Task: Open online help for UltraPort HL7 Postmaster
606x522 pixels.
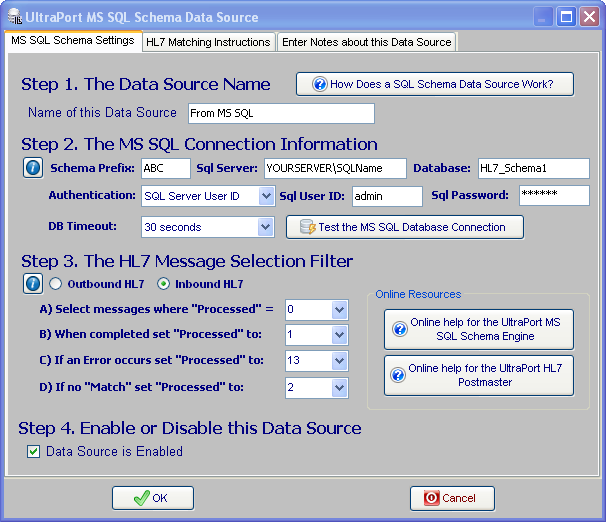Action: pyautogui.click(x=478, y=375)
